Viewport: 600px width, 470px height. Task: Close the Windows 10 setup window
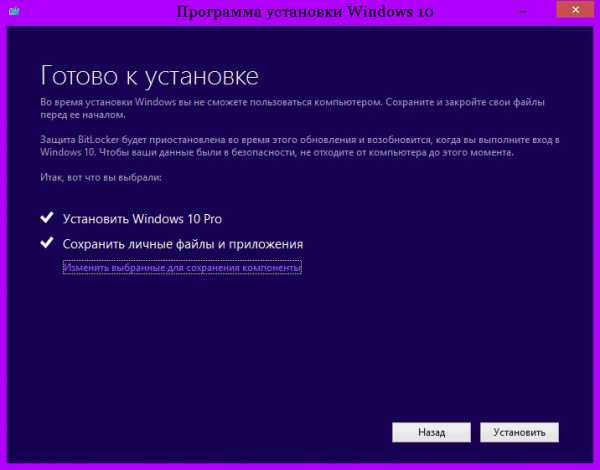575,10
